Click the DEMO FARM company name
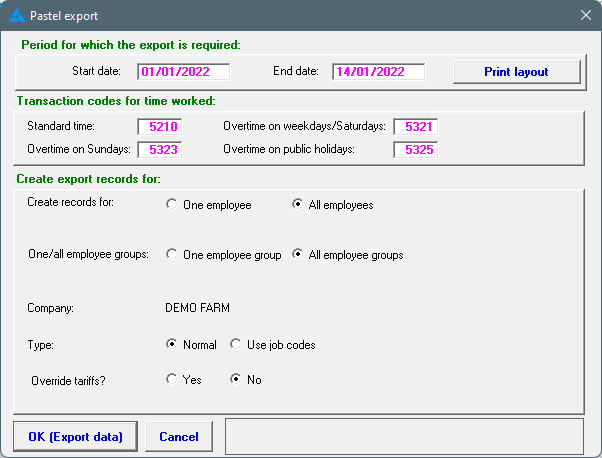The height and width of the screenshot is (458, 602). [197, 308]
